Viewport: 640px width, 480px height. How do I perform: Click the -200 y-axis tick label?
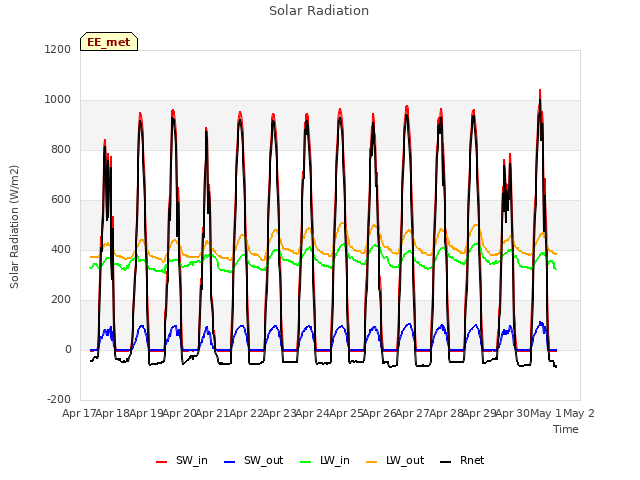click(59, 399)
